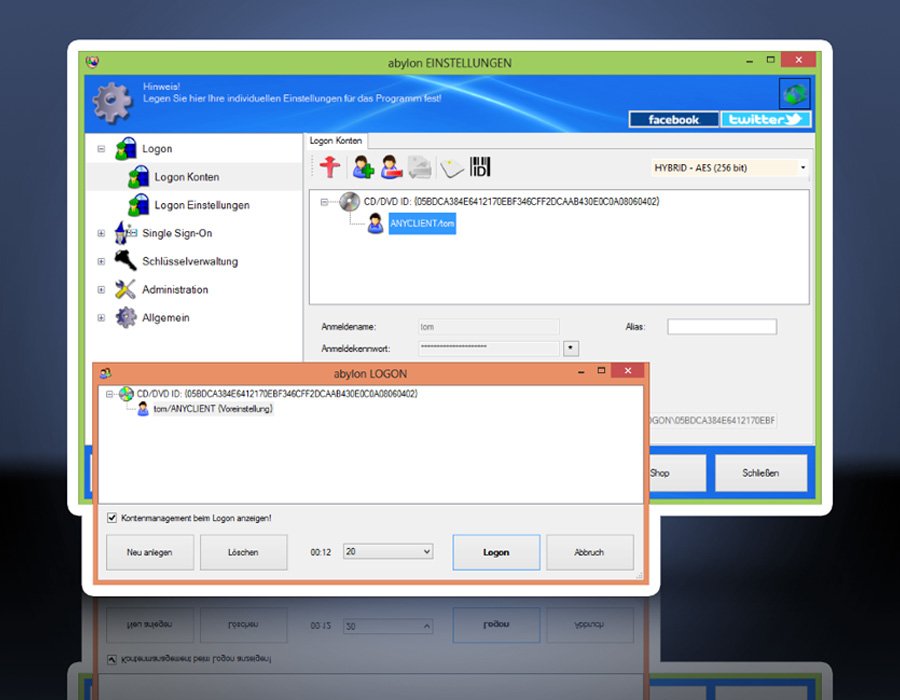The width and height of the screenshot is (900, 700).
Task: Select the Logon Konten tab
Action: click(336, 141)
